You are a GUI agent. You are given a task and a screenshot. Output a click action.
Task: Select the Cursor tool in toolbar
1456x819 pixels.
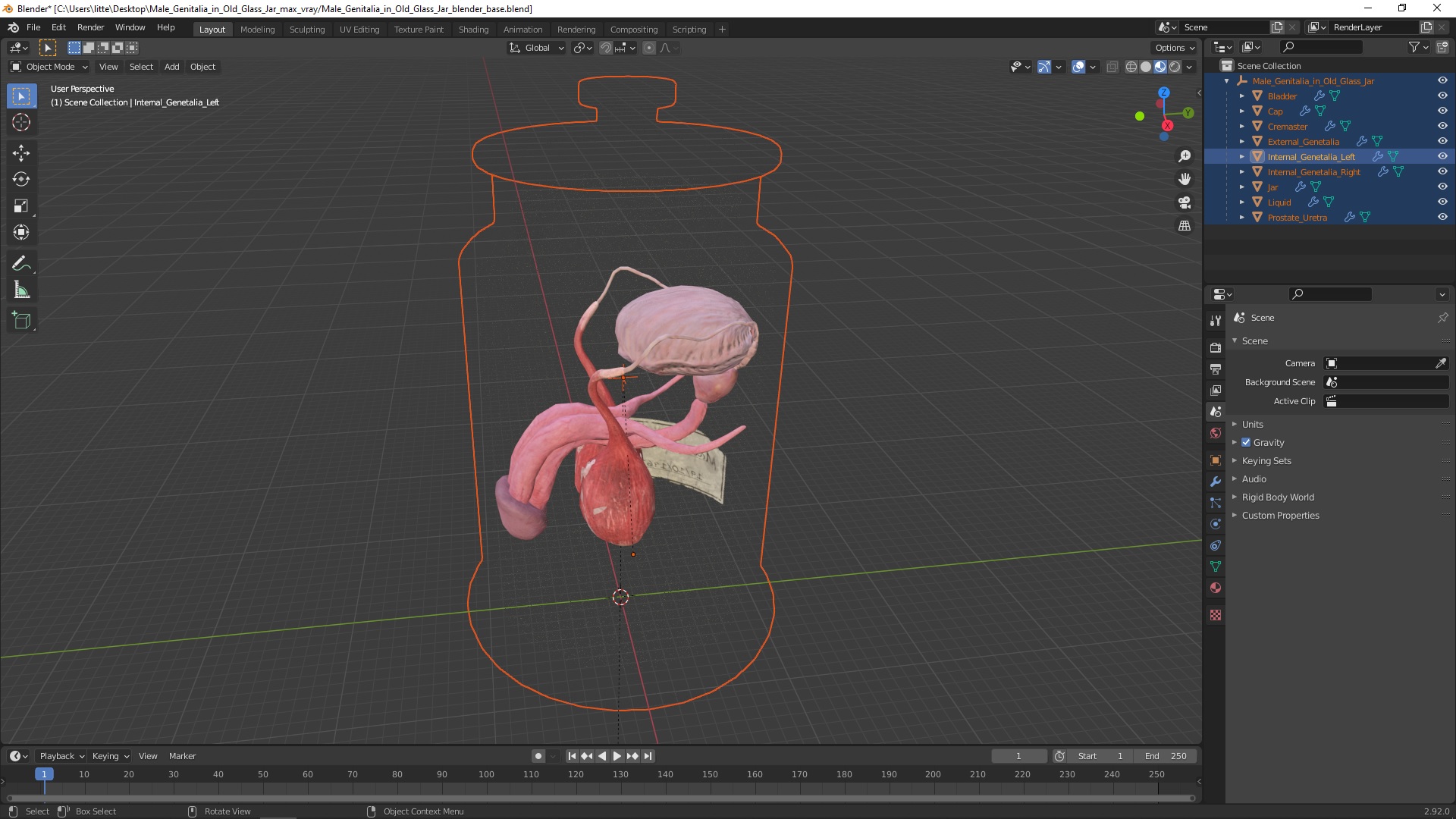pyautogui.click(x=21, y=122)
